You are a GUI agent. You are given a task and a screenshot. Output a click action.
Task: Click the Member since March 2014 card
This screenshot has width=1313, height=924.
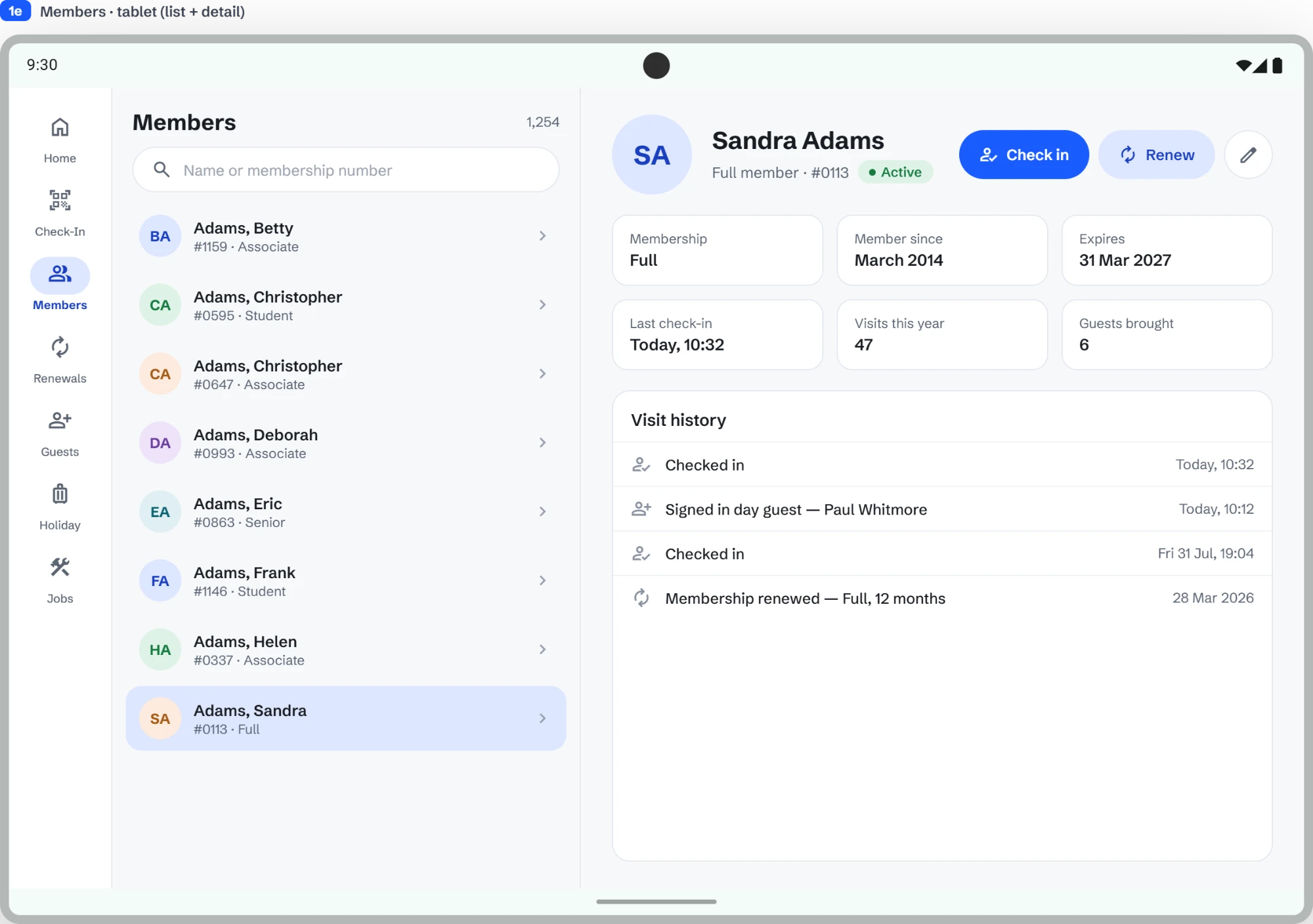[942, 250]
